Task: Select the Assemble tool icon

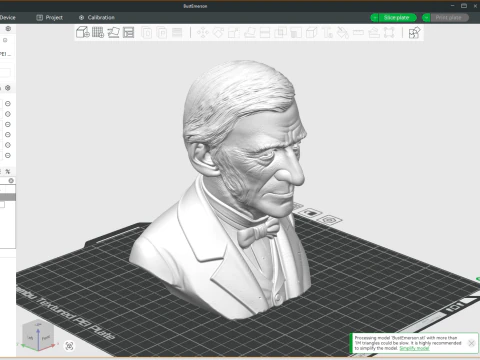Action: [x=374, y=33]
